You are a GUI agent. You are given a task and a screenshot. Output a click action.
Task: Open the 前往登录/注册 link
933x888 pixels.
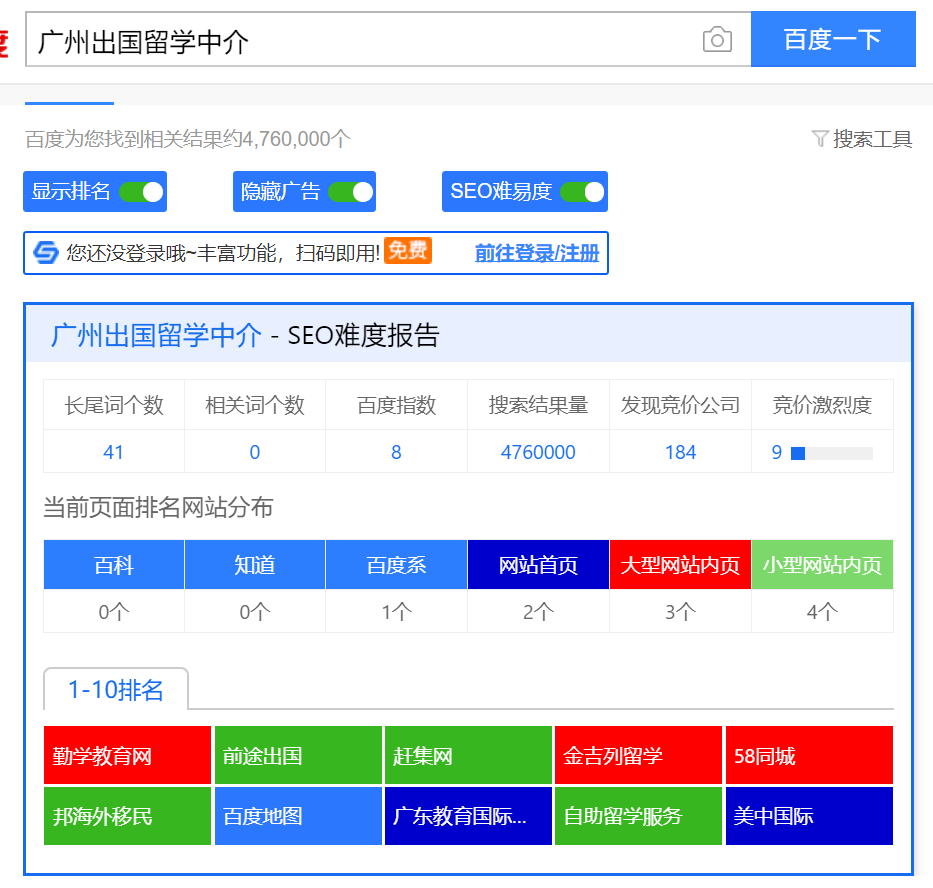point(537,253)
